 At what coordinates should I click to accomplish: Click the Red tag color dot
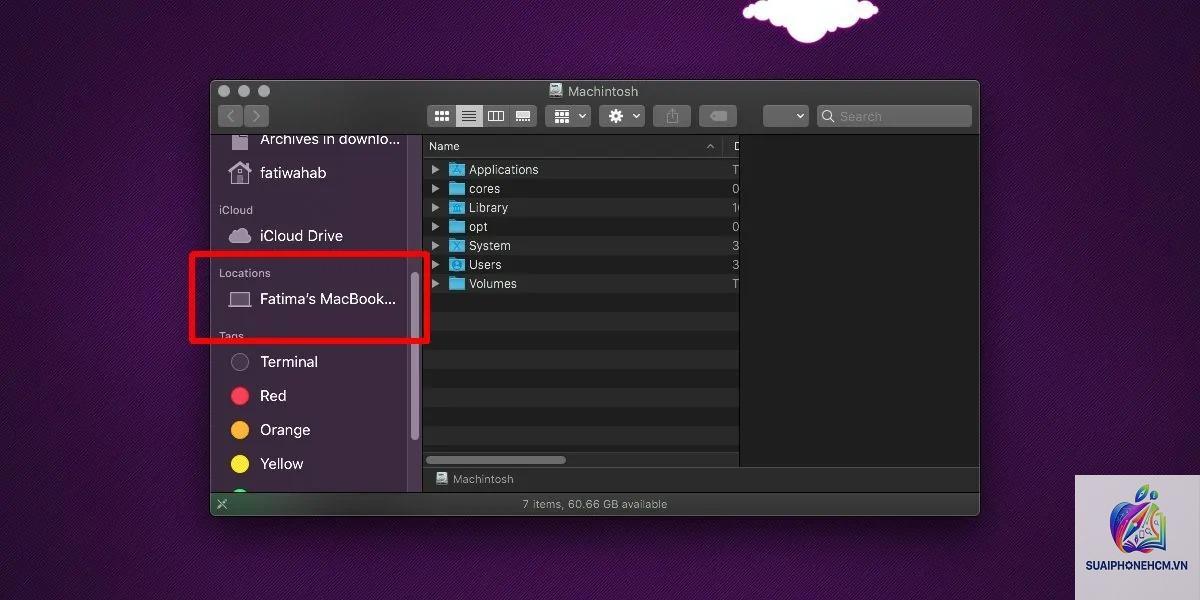[x=240, y=396]
